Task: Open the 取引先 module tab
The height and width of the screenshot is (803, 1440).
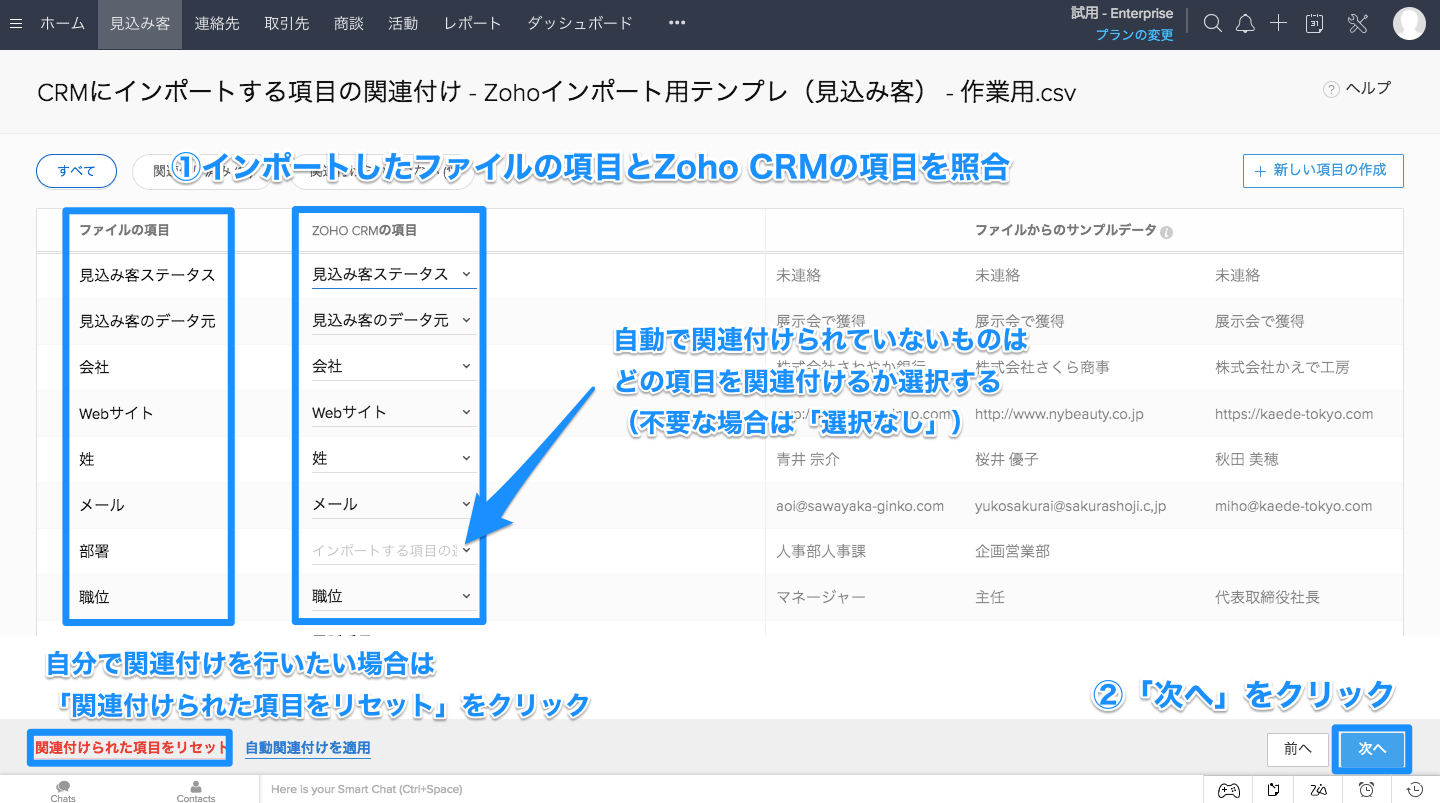Action: tap(287, 23)
